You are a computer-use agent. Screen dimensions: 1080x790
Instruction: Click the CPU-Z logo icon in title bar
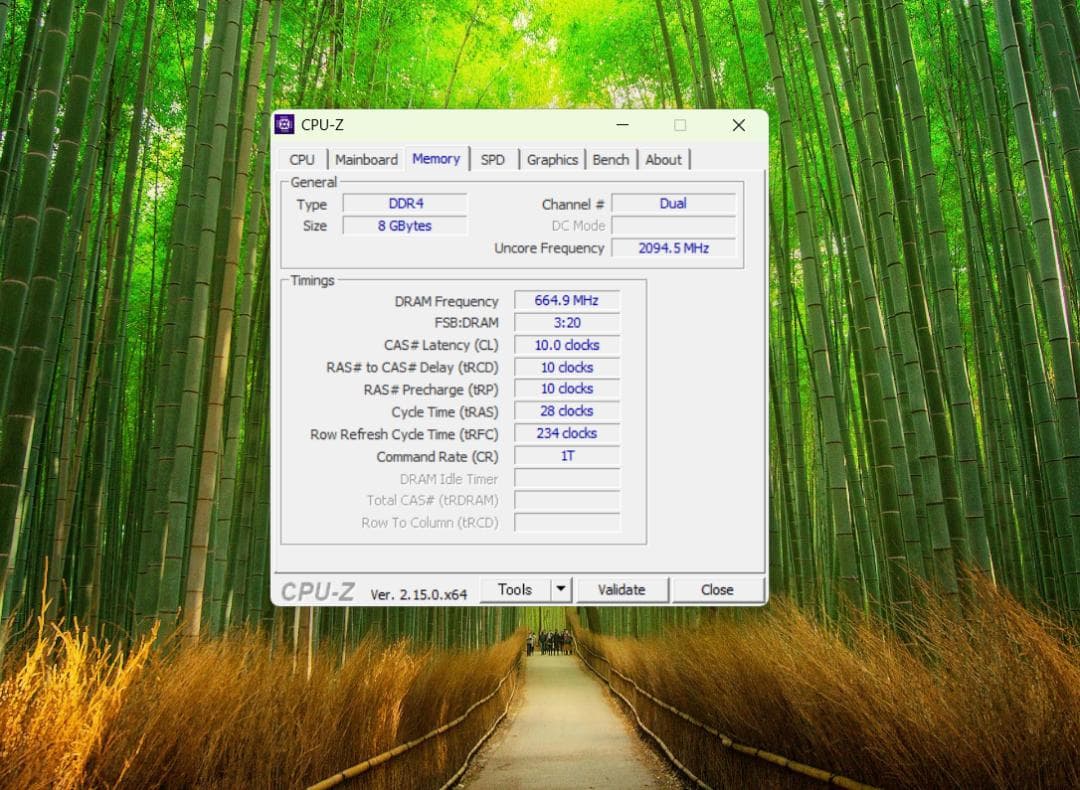tap(285, 125)
